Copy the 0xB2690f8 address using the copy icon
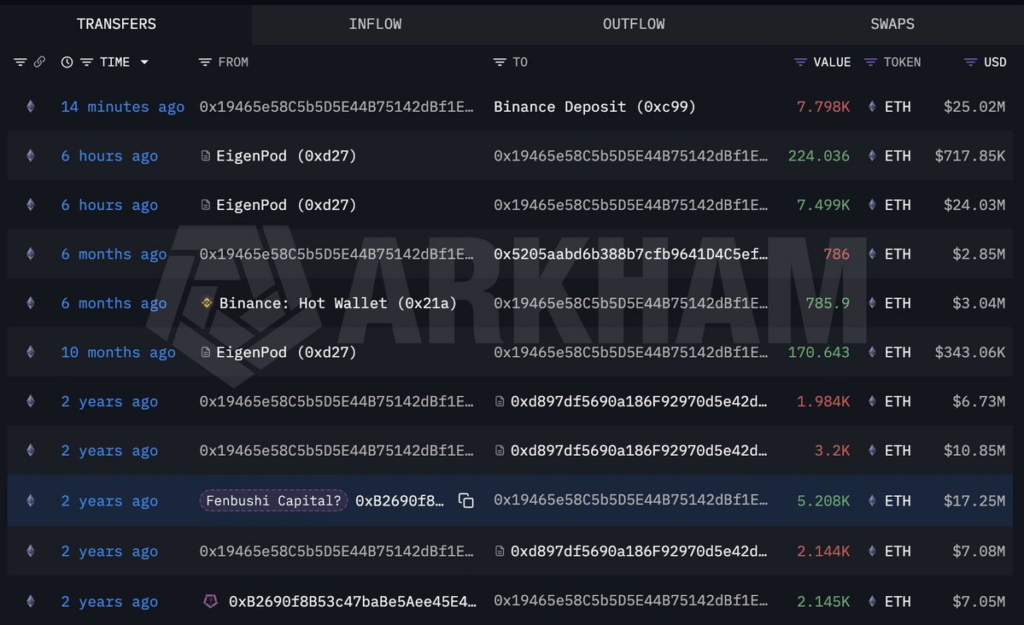Image resolution: width=1024 pixels, height=625 pixels. tap(466, 500)
